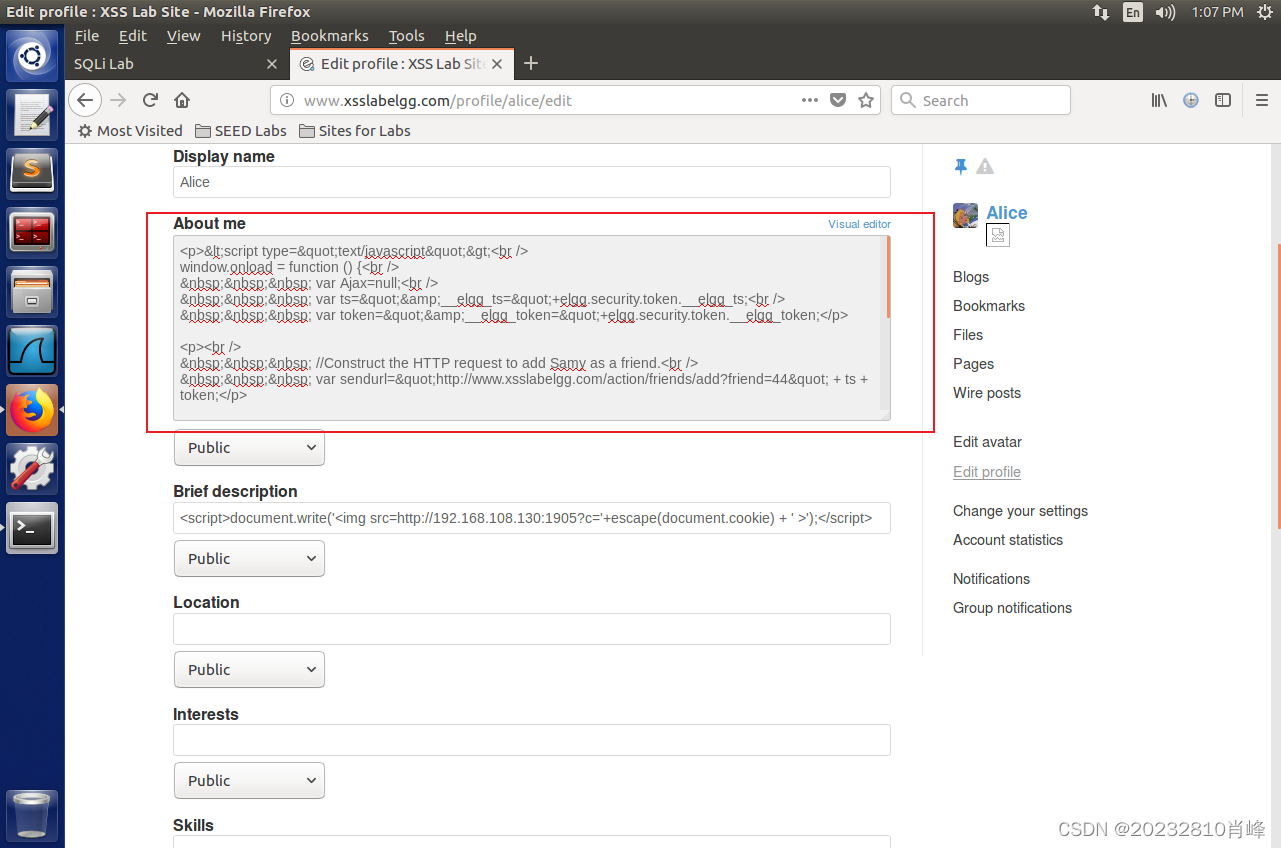Click the small broken image icon under Alice

pyautogui.click(x=998, y=235)
